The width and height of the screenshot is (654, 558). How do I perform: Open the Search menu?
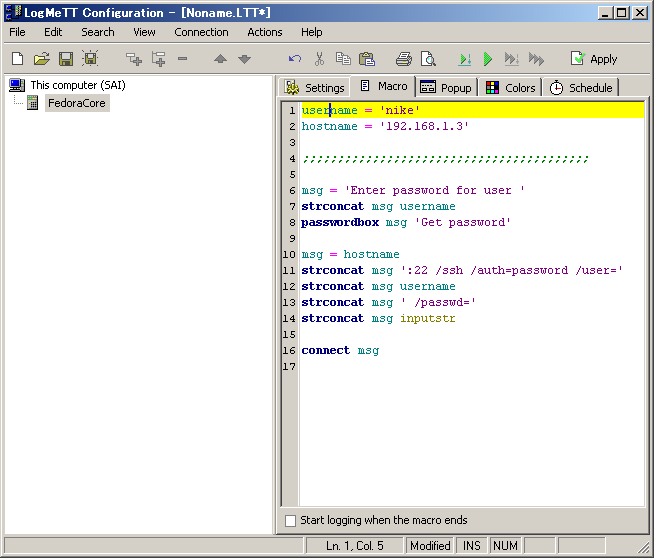point(98,32)
